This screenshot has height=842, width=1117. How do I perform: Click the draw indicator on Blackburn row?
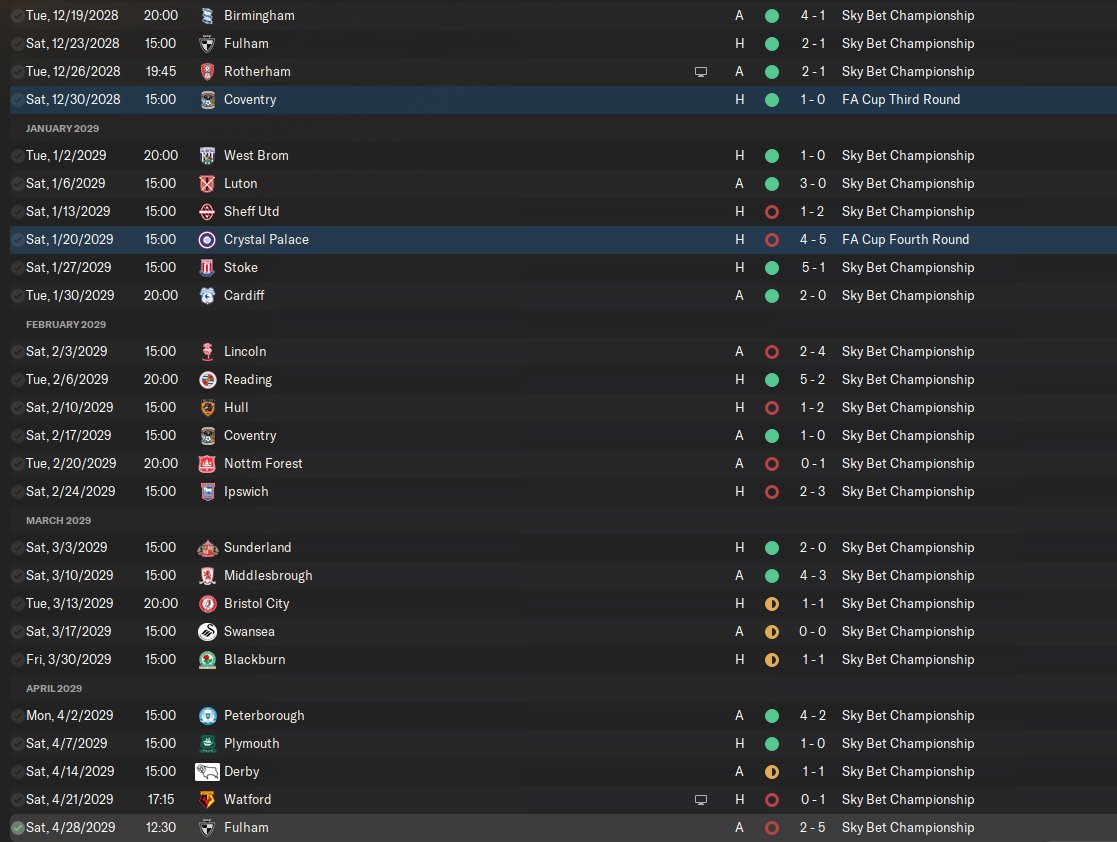(771, 660)
